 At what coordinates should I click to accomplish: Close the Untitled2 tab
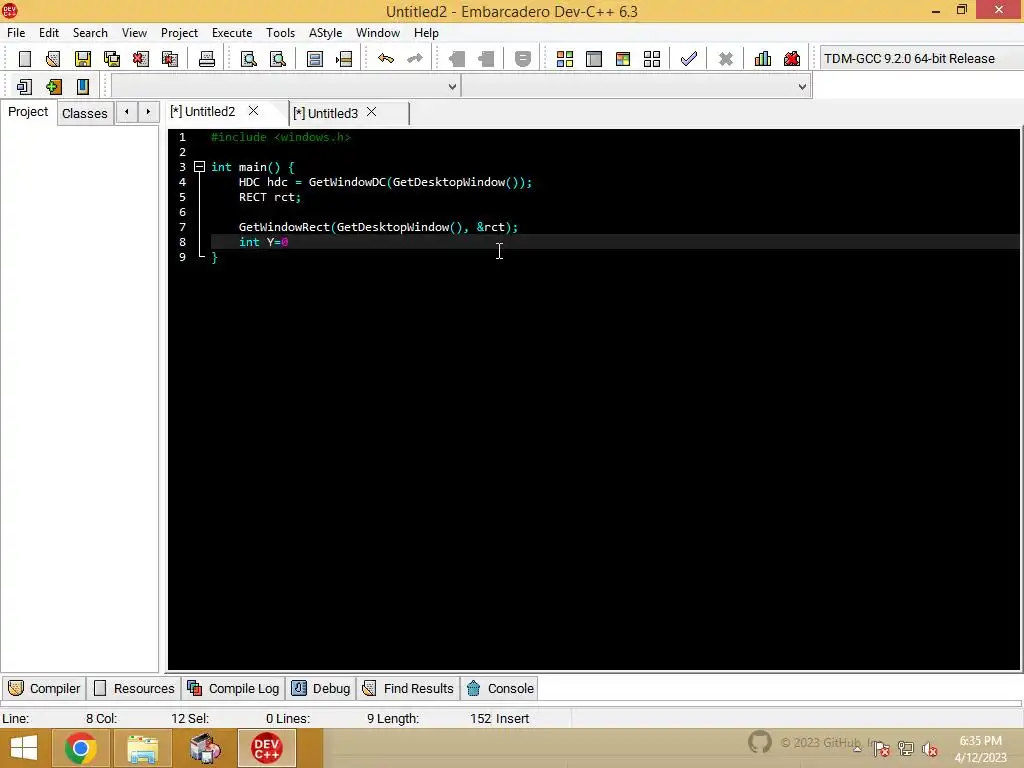(253, 111)
